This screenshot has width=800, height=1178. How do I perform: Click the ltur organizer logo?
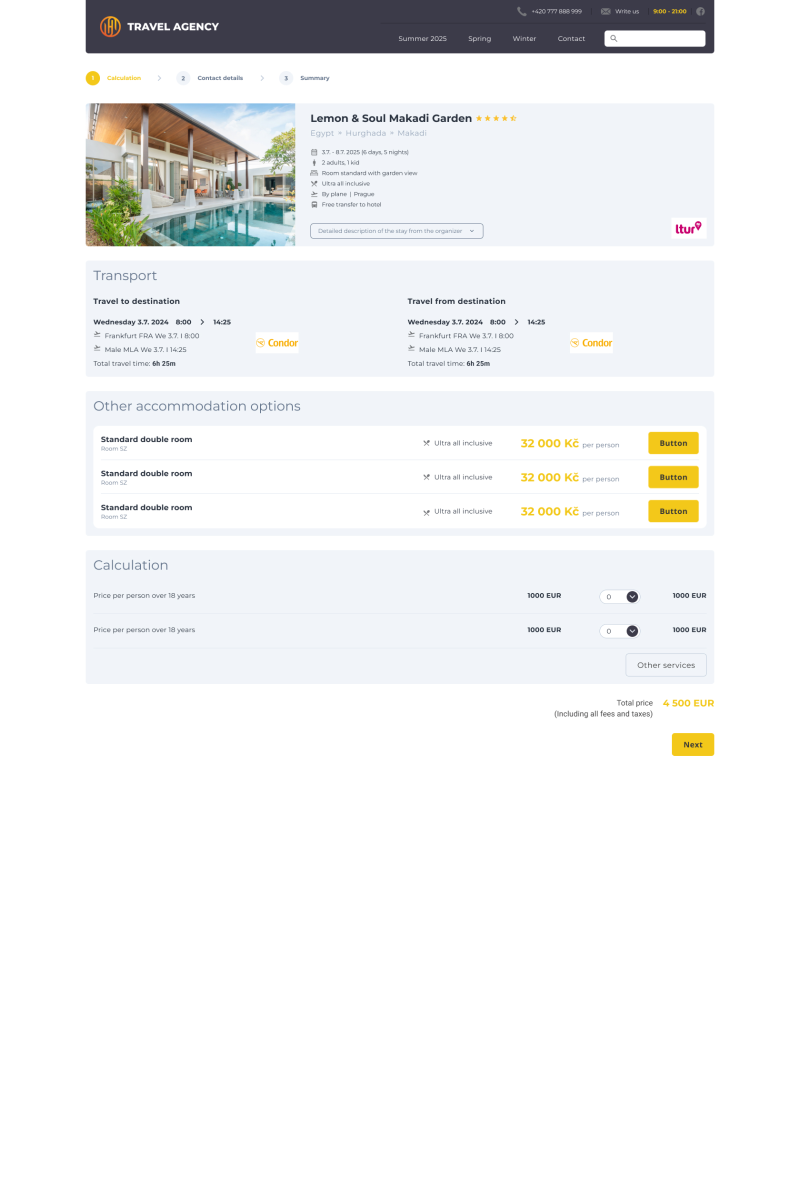click(x=688, y=228)
